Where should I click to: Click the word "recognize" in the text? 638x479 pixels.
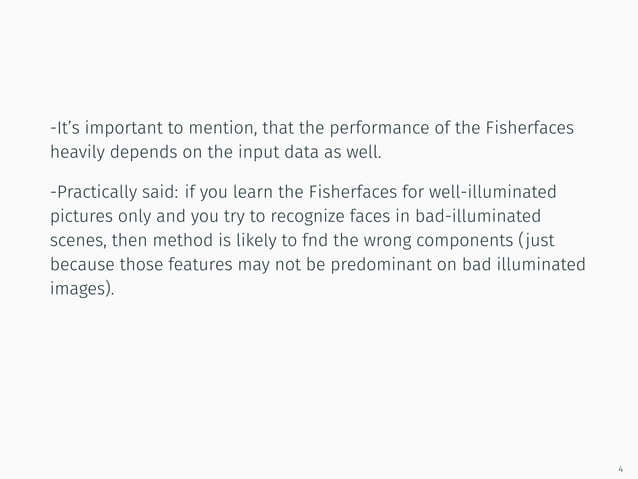[x=307, y=217]
